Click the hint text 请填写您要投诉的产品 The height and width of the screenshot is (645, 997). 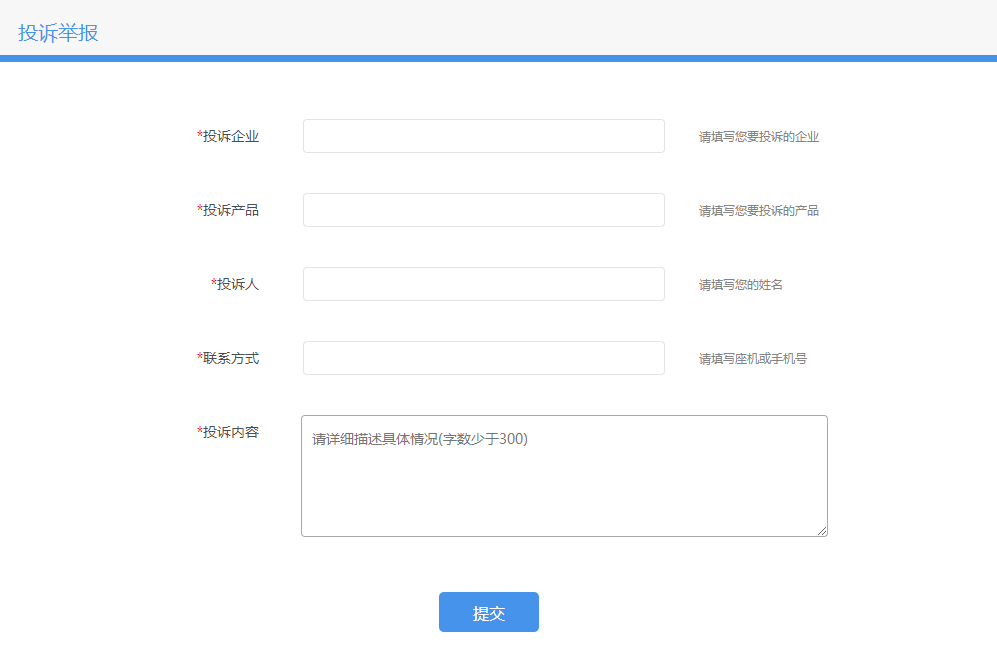pos(758,211)
